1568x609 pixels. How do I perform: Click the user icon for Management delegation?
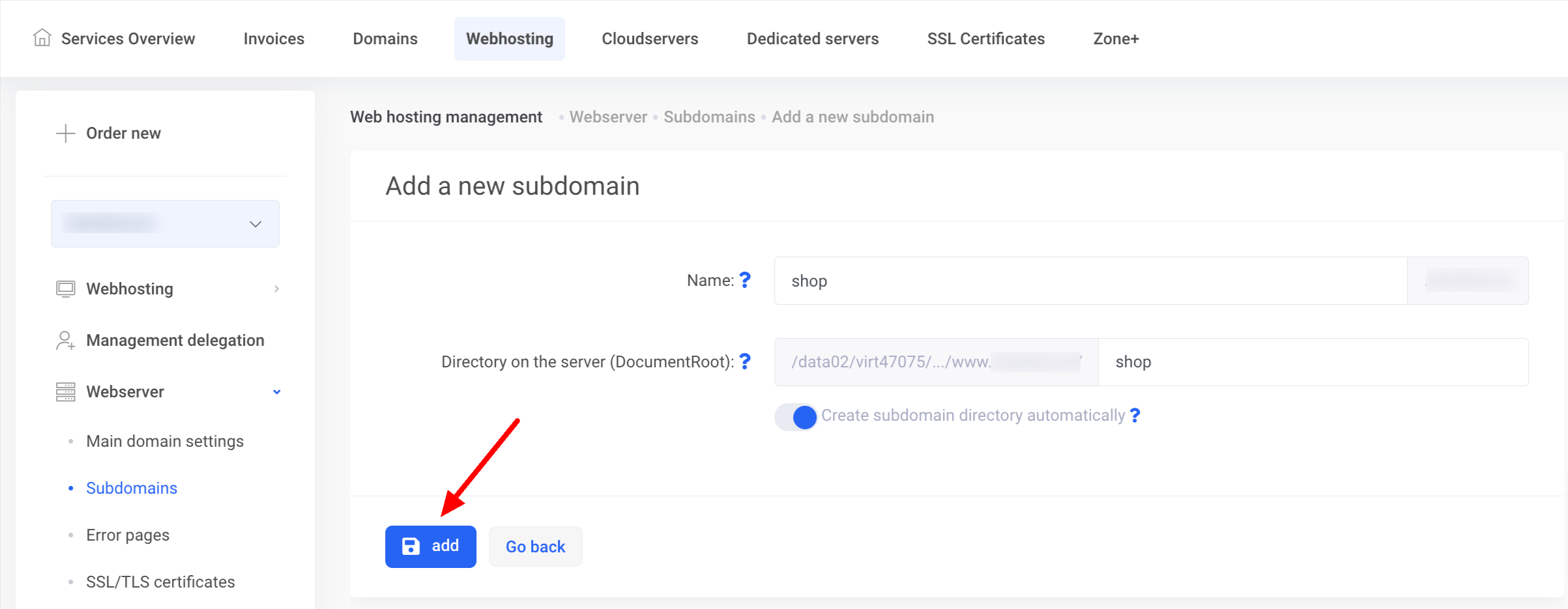click(65, 340)
